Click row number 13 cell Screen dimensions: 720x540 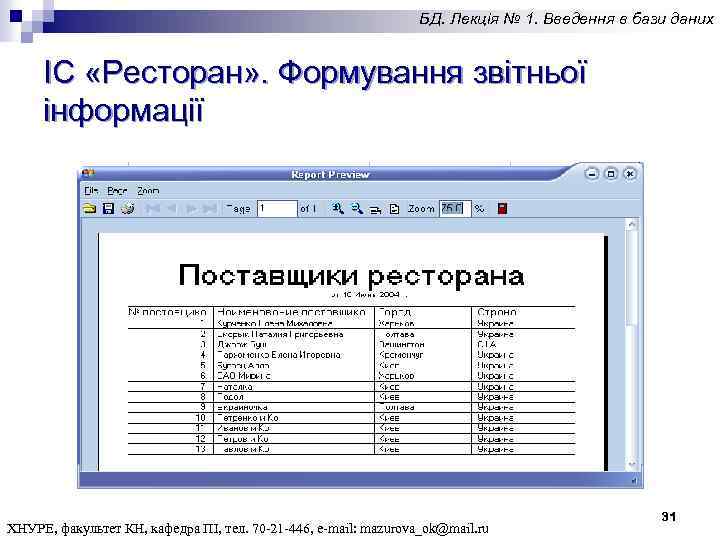[201, 449]
